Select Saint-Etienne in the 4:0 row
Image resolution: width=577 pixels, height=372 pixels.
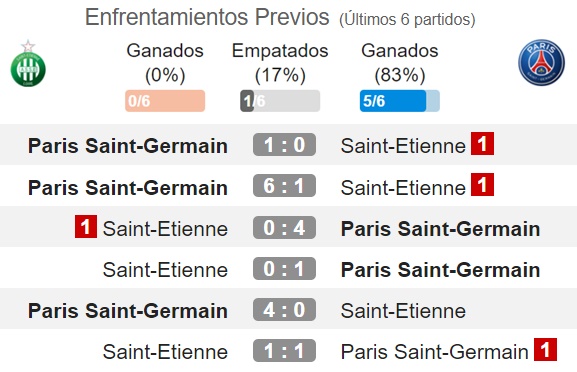(403, 311)
